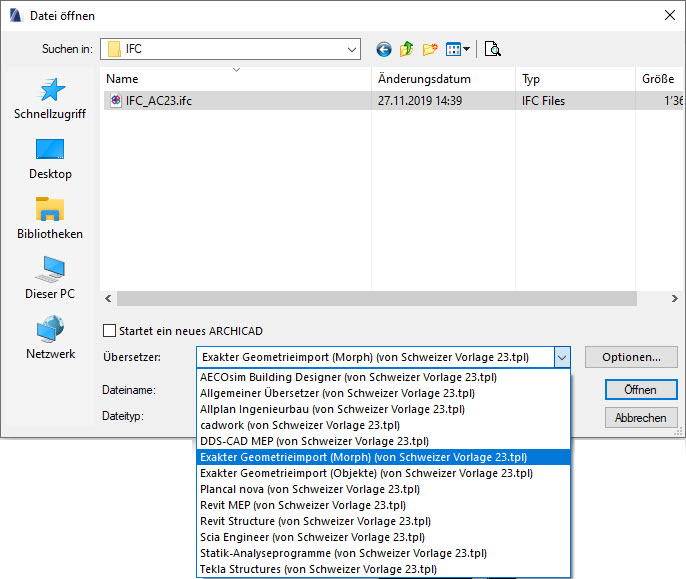Choose Plancal nova translator
Image resolution: width=686 pixels, height=579 pixels.
[x=383, y=489]
